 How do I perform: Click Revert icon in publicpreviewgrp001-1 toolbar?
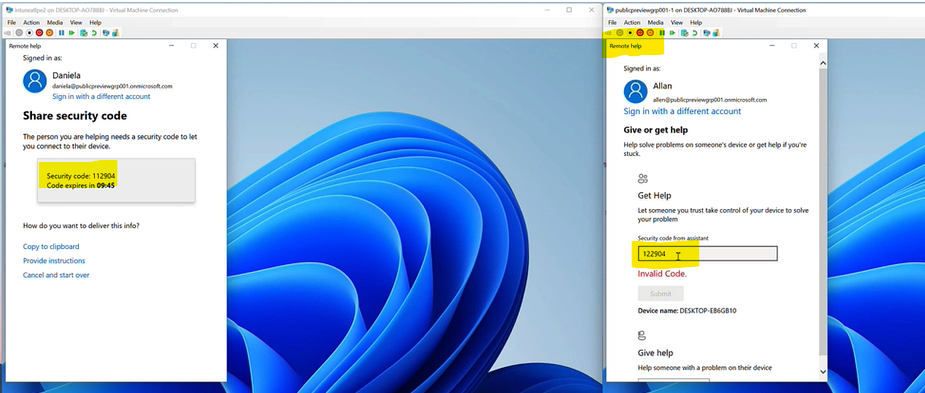(x=695, y=33)
